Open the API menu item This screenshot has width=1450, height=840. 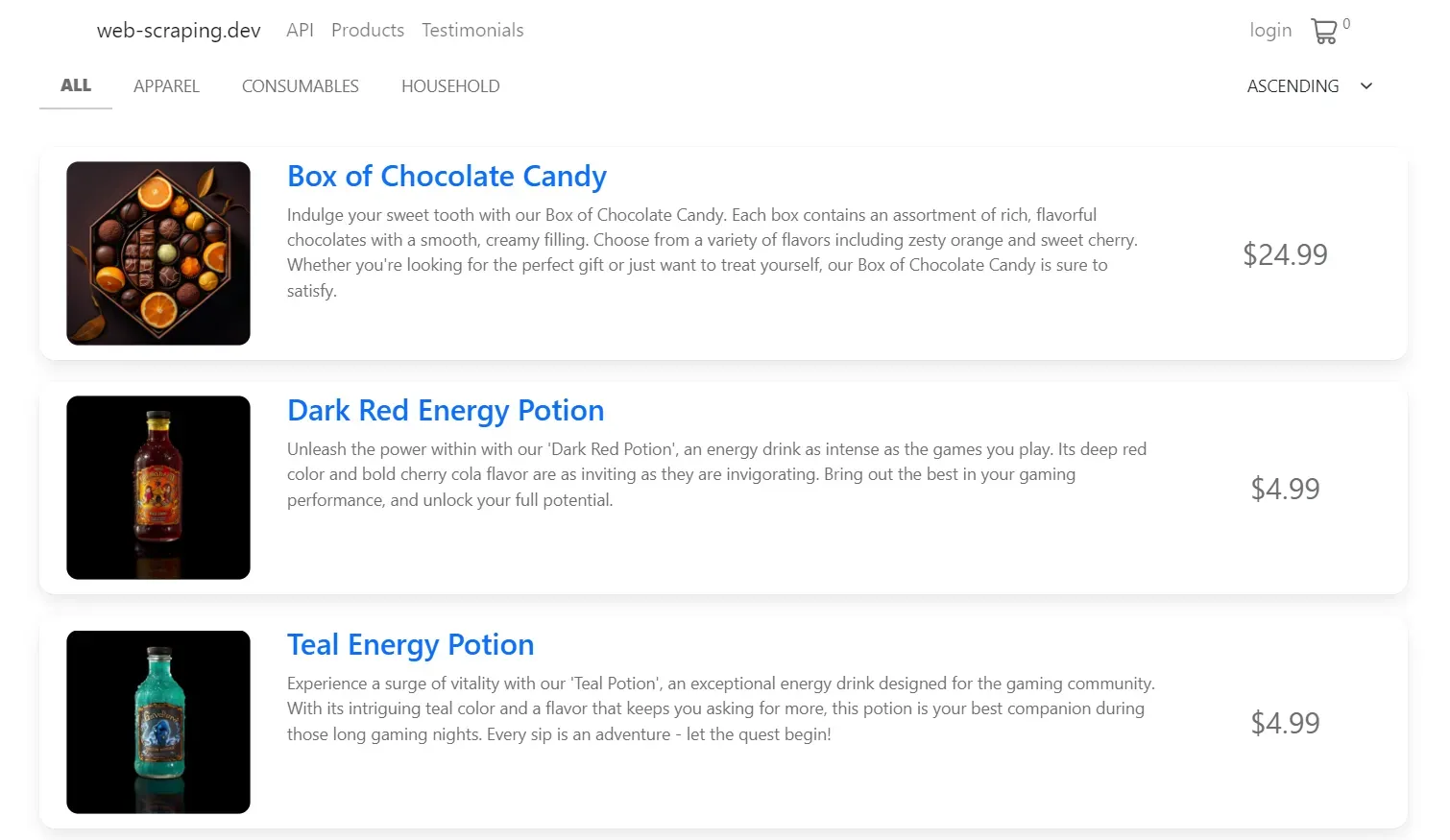click(300, 30)
